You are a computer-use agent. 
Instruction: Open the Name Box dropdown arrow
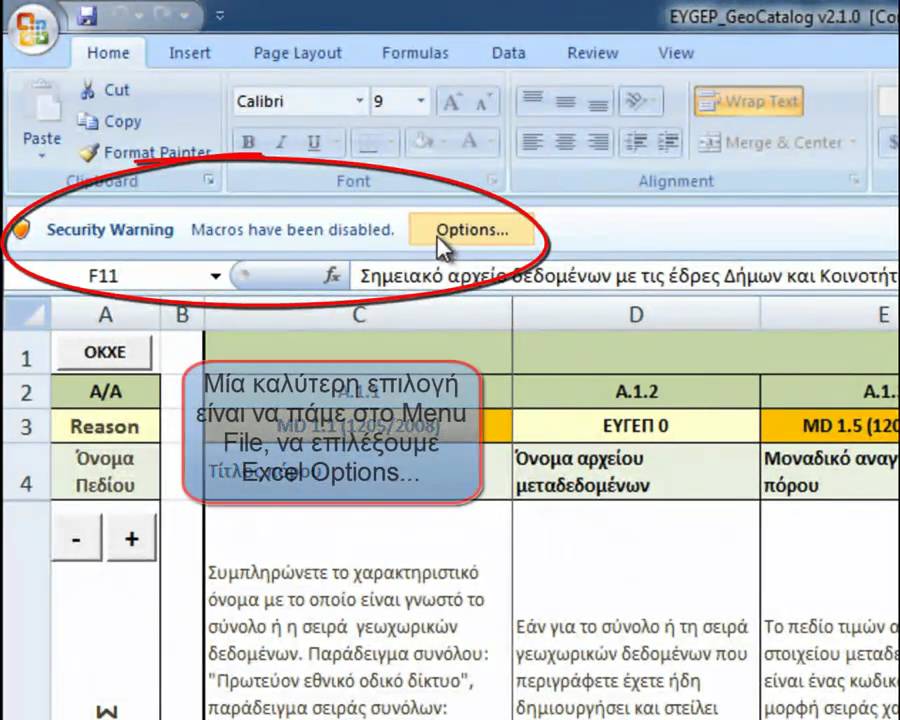coord(216,276)
